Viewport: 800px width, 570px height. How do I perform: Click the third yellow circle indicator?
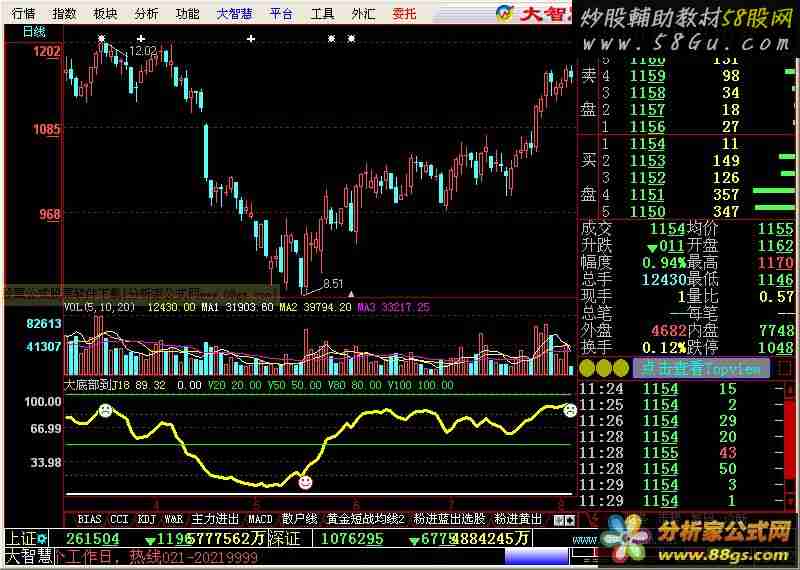[620, 368]
